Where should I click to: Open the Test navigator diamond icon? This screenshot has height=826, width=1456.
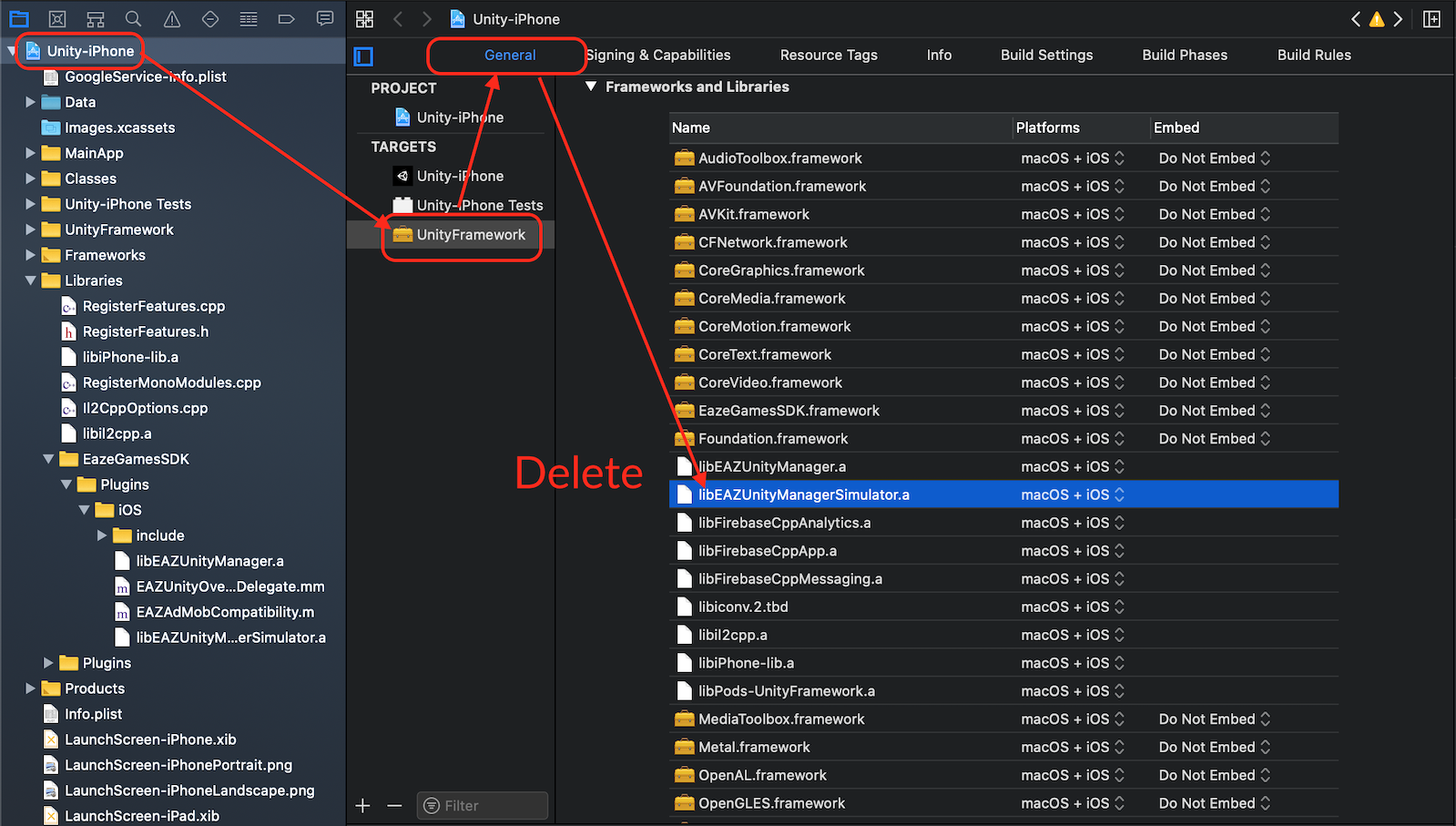pyautogui.click(x=209, y=18)
